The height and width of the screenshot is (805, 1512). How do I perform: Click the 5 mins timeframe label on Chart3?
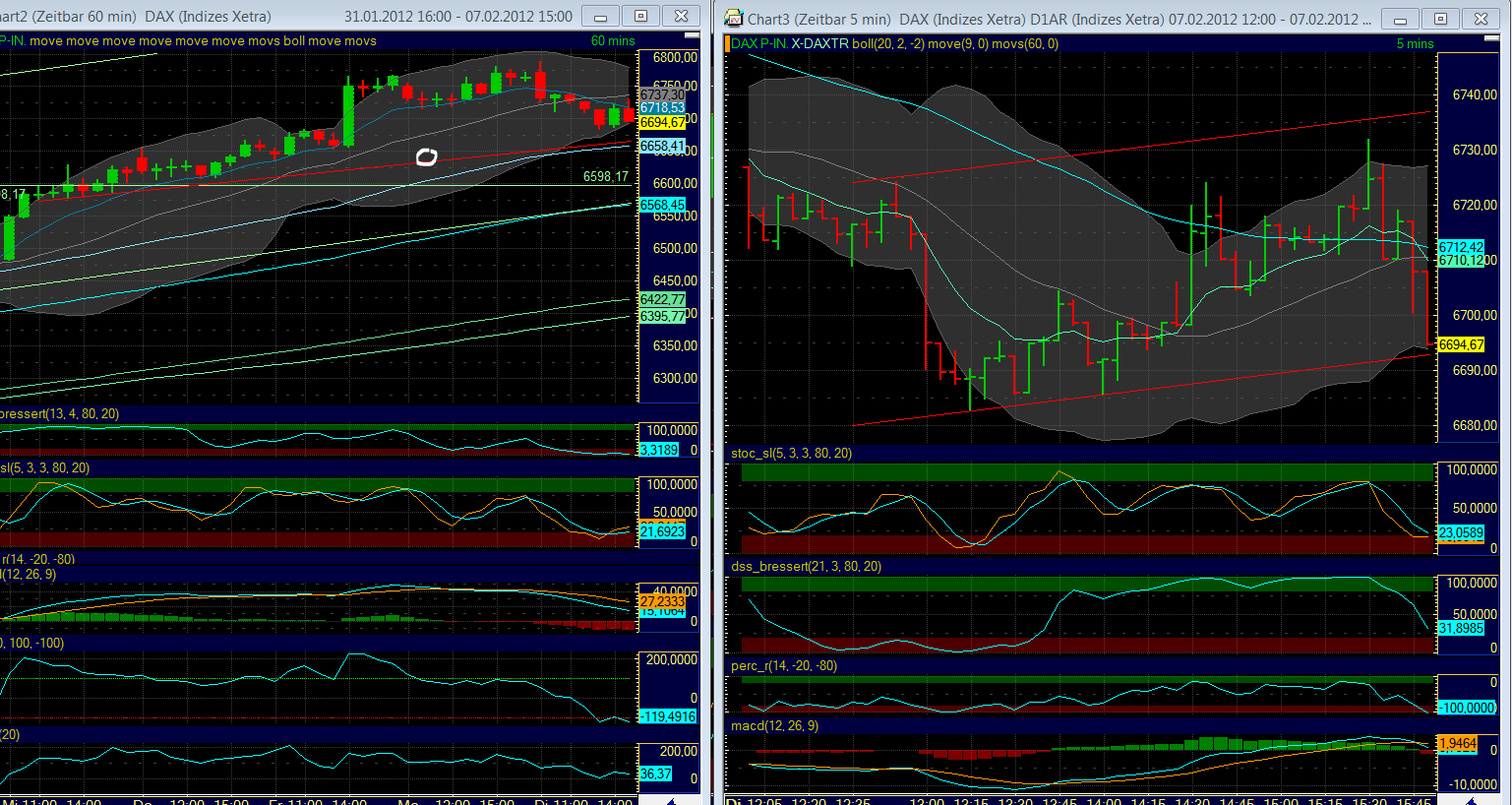coord(1415,43)
